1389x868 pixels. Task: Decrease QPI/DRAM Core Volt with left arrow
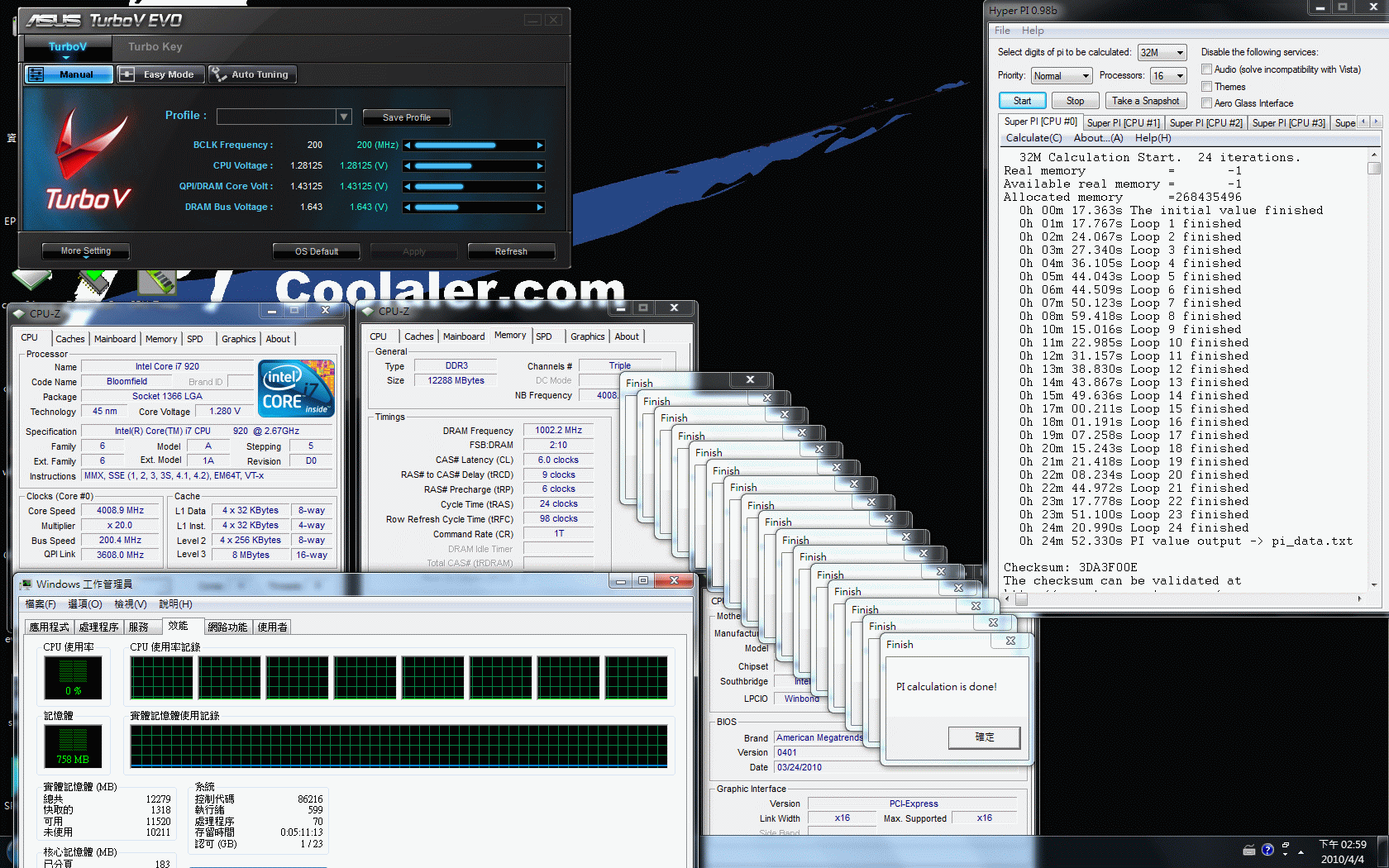pyautogui.click(x=407, y=186)
